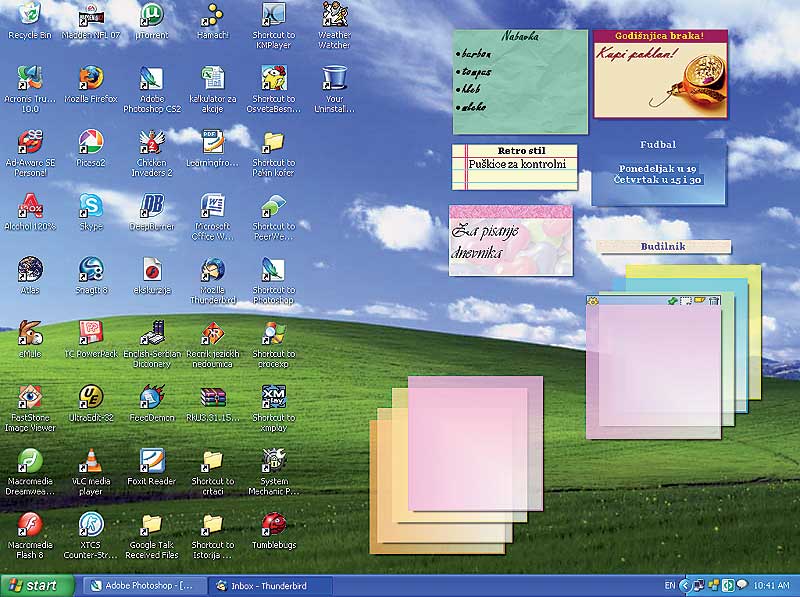
Task: Select the Godišnjica braka reminder note
Action: [660, 73]
